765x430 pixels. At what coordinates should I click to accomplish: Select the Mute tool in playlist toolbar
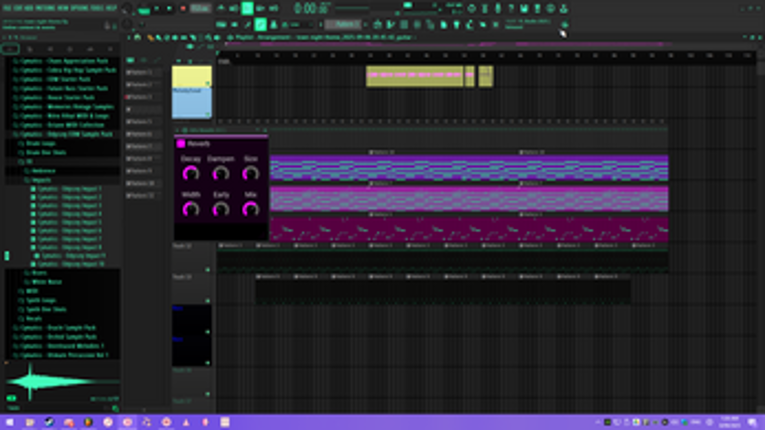coord(175,38)
